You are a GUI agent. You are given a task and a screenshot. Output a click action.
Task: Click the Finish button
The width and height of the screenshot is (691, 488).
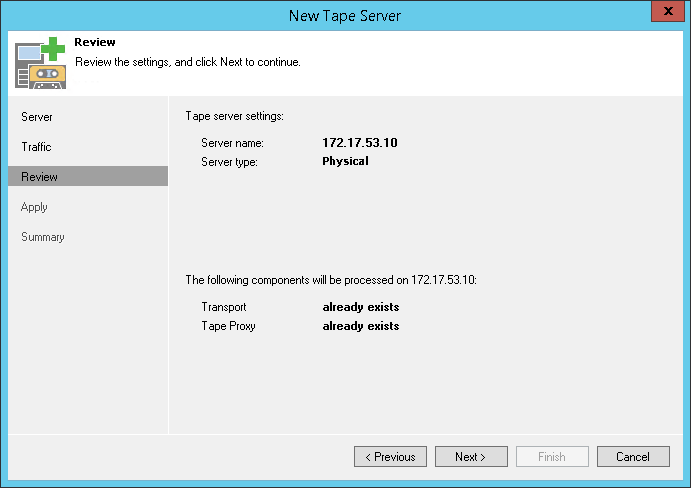[x=552, y=457]
